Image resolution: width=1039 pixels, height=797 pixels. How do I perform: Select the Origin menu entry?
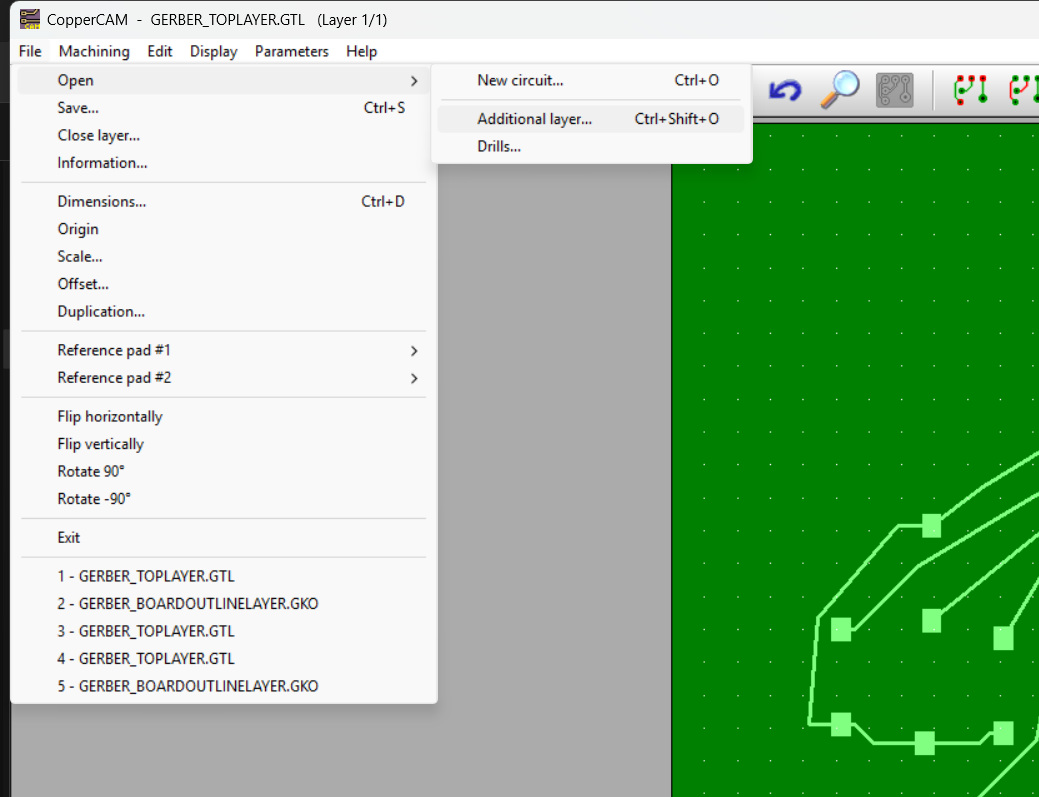pos(224,229)
